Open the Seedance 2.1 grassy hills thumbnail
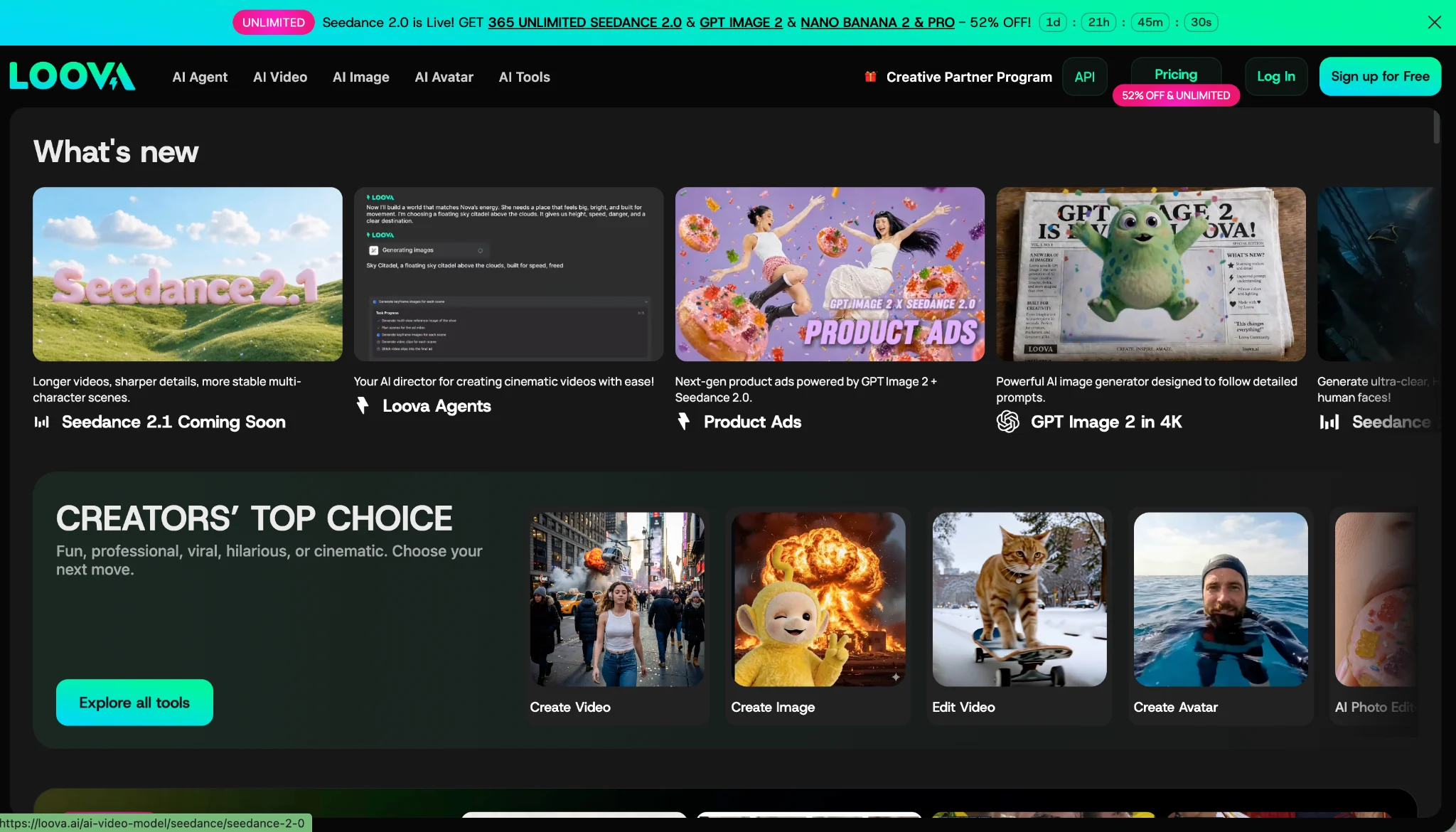The image size is (1456, 832). pyautogui.click(x=188, y=274)
